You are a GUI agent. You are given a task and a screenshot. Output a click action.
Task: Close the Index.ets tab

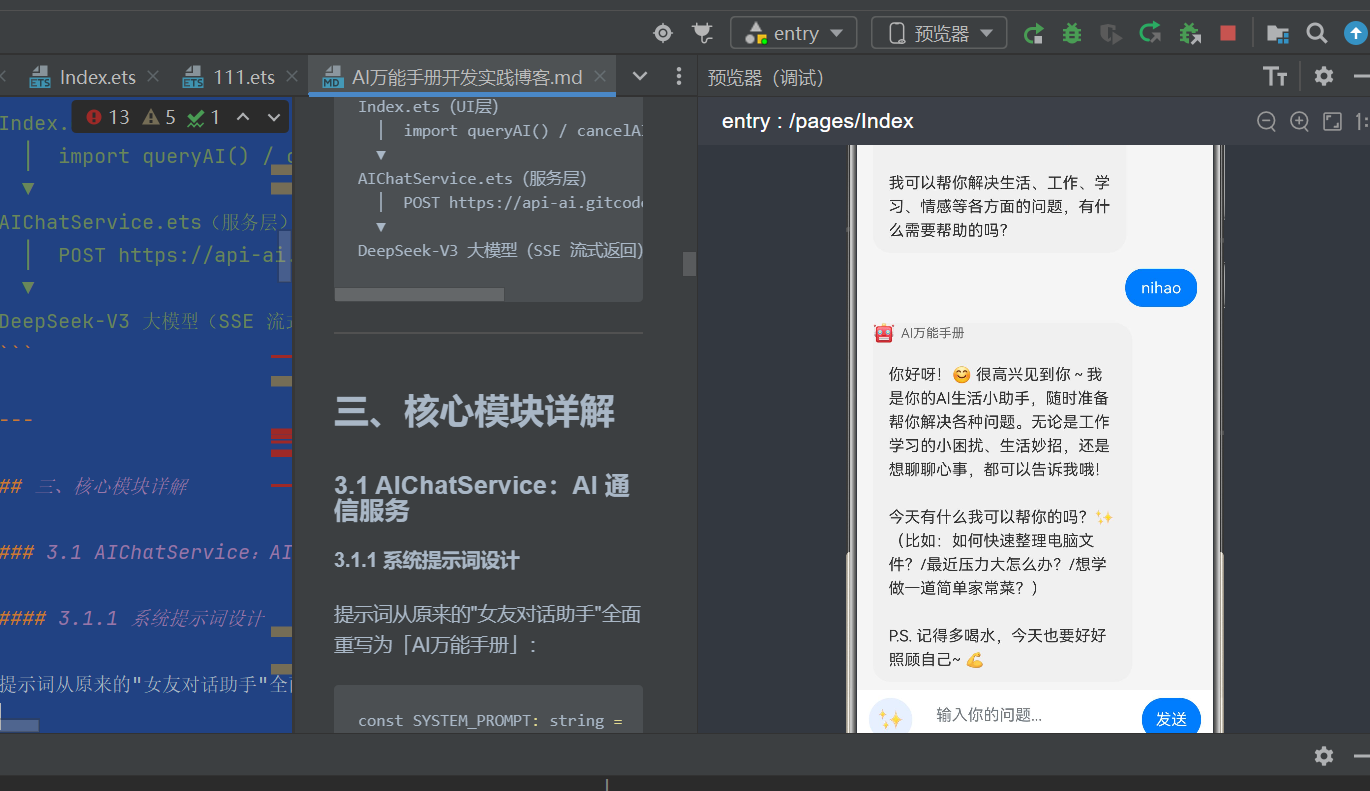click(x=153, y=76)
